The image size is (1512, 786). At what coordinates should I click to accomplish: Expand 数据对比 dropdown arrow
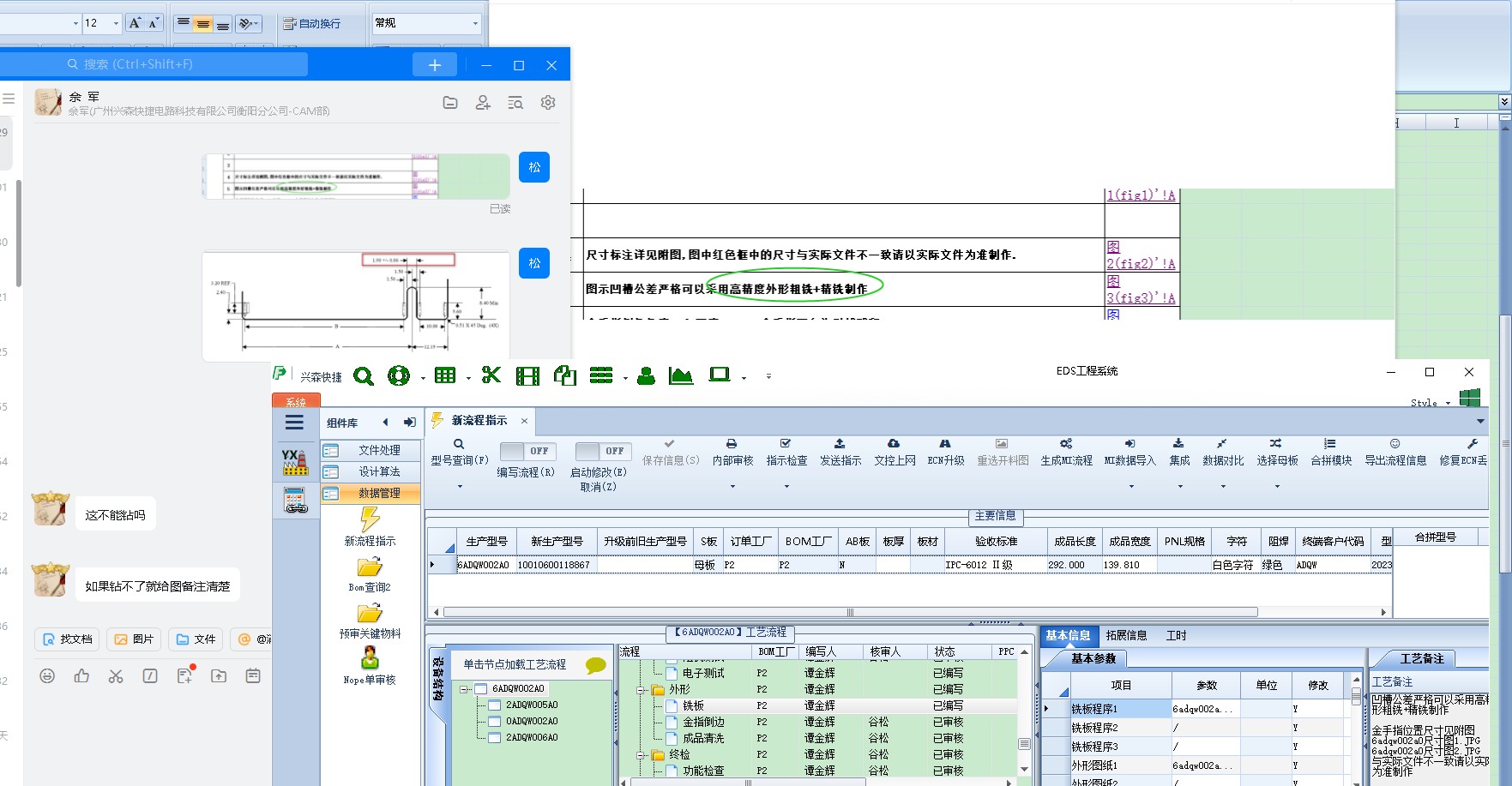1223,487
